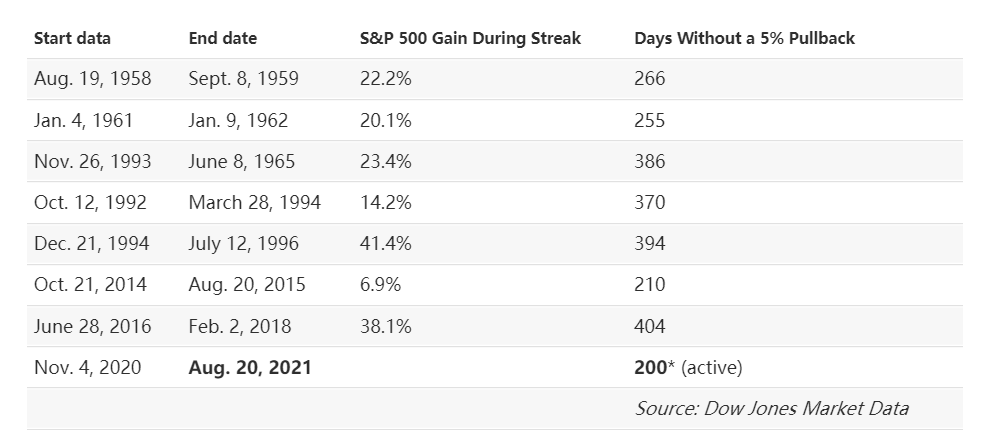Click the "Source: Dow Jones Market Data" text
981x437 pixels.
[771, 408]
